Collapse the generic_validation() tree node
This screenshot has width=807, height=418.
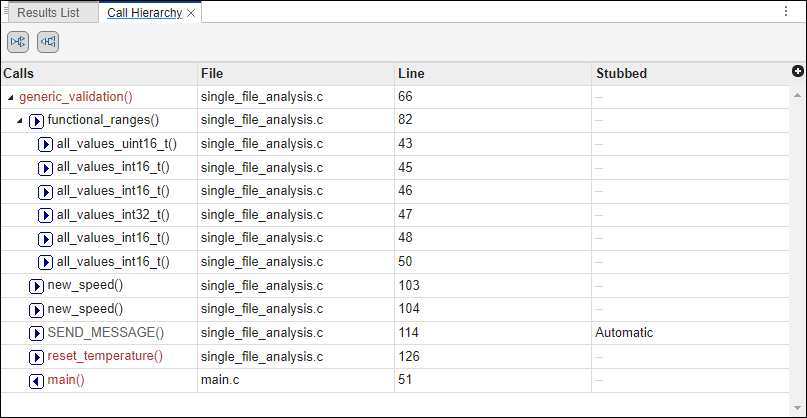pos(10,98)
